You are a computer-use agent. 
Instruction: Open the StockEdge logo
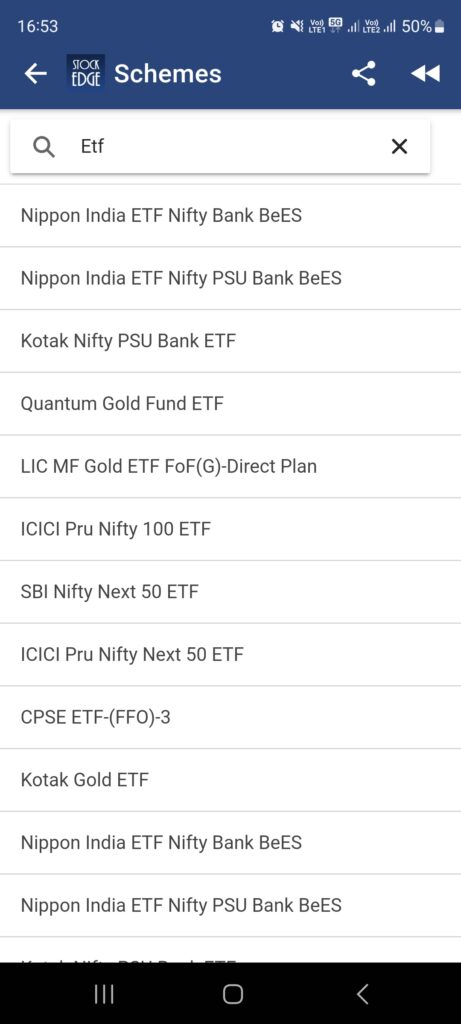85,73
